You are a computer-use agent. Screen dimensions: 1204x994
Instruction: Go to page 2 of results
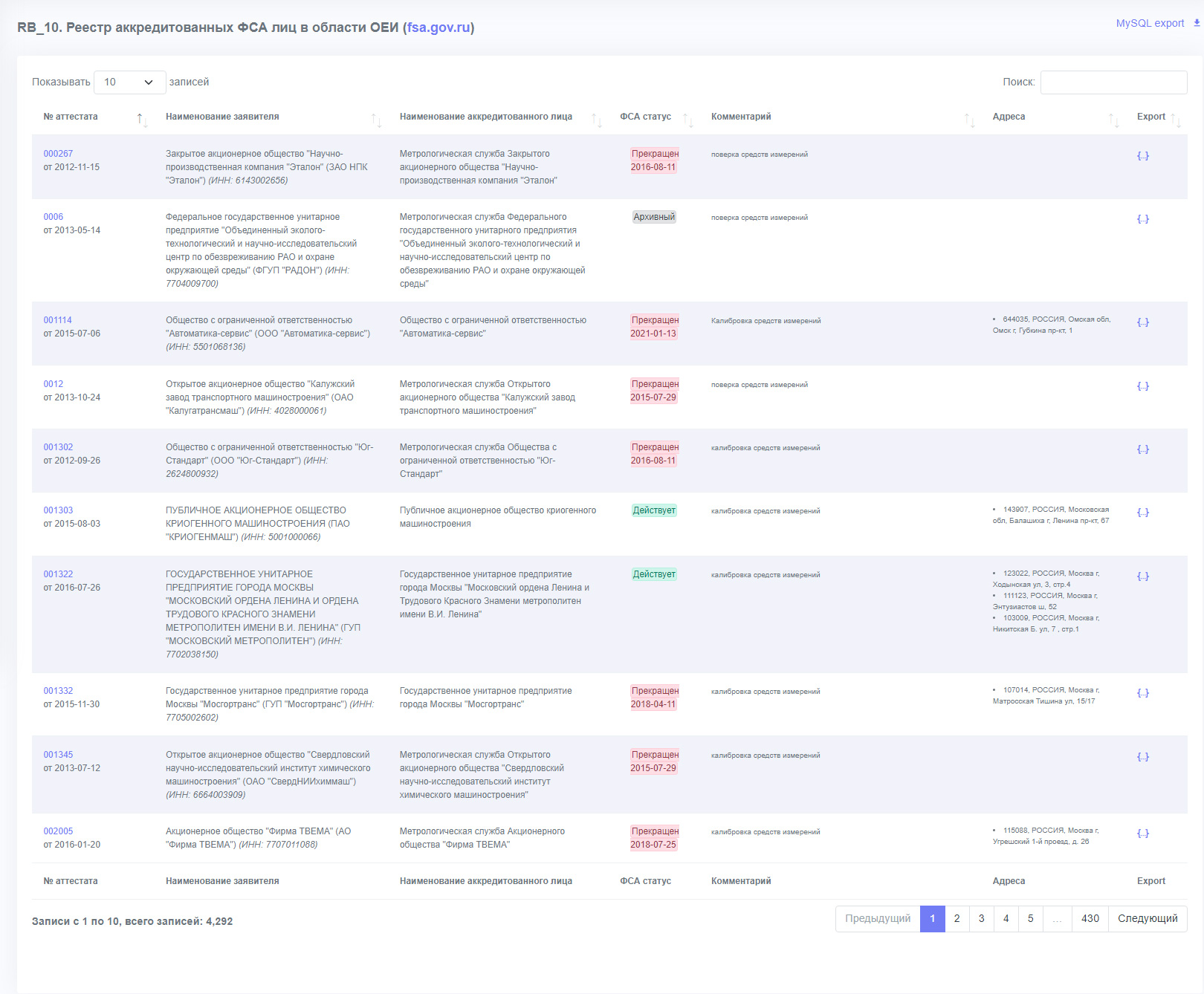[957, 918]
